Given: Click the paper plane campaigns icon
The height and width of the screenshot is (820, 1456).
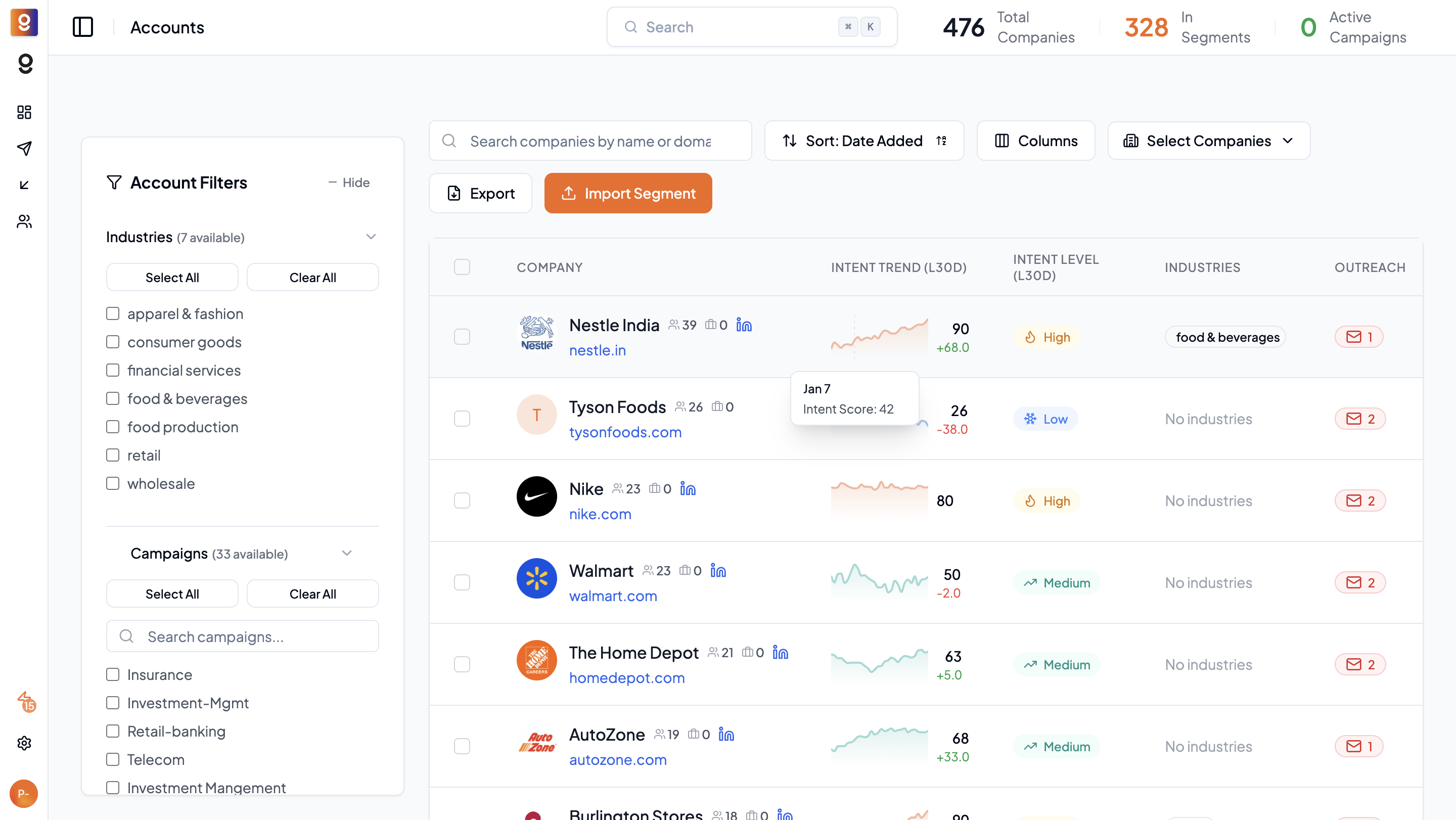Looking at the screenshot, I should (x=24, y=148).
